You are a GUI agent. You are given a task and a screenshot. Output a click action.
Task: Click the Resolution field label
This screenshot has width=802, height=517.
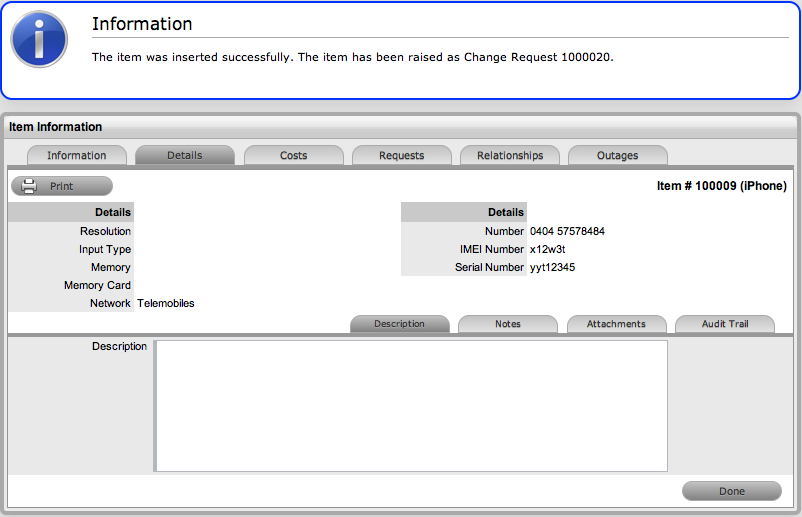point(105,231)
